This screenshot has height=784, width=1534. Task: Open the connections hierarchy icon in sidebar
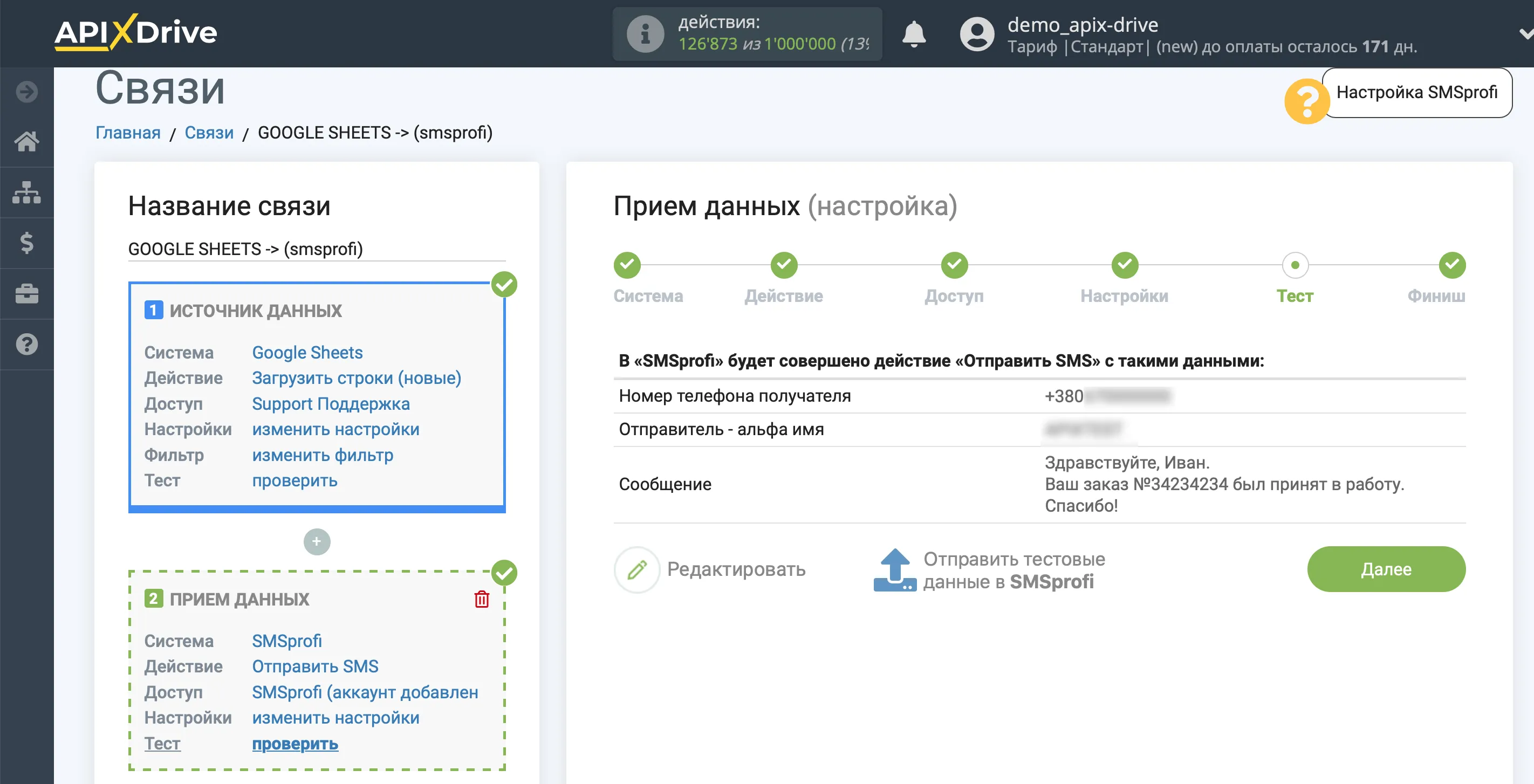coord(27,192)
